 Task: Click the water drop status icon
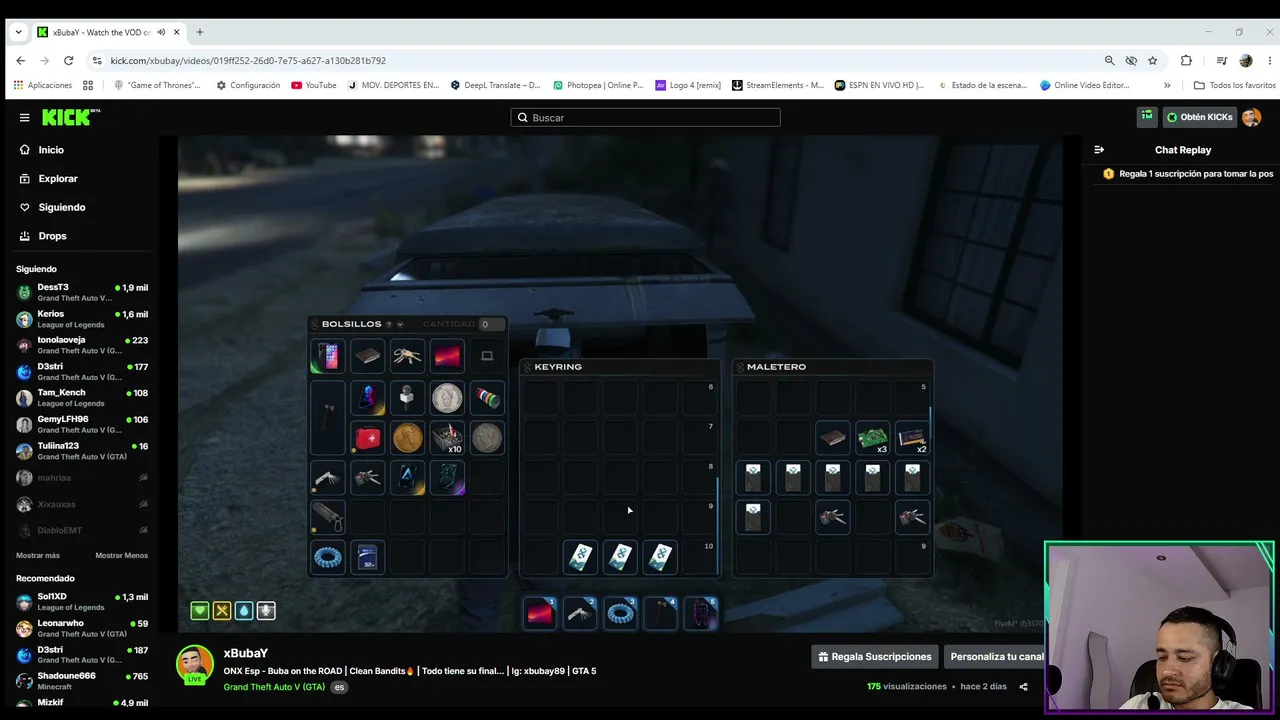tap(244, 610)
